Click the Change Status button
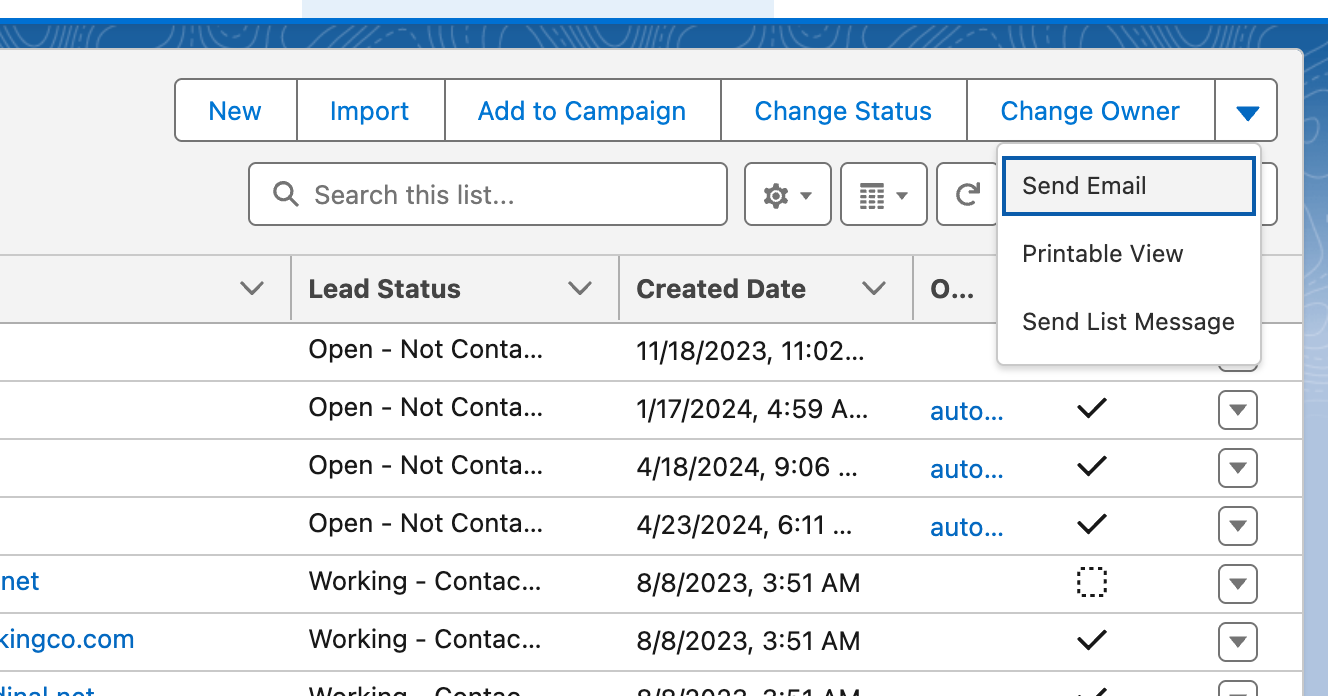 pyautogui.click(x=843, y=111)
